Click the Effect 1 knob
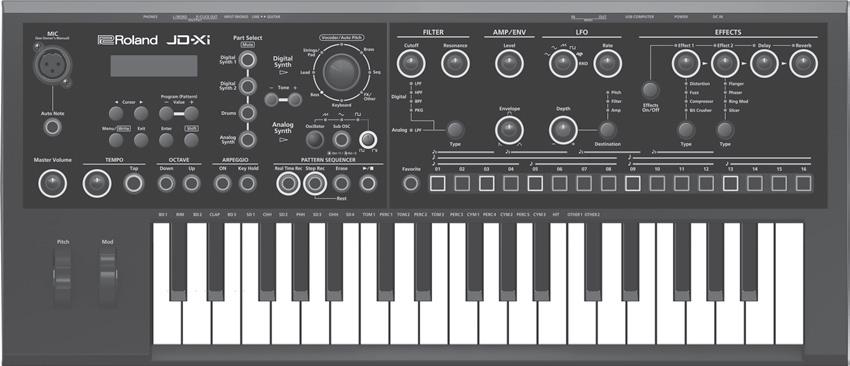The image size is (850, 366). point(686,64)
